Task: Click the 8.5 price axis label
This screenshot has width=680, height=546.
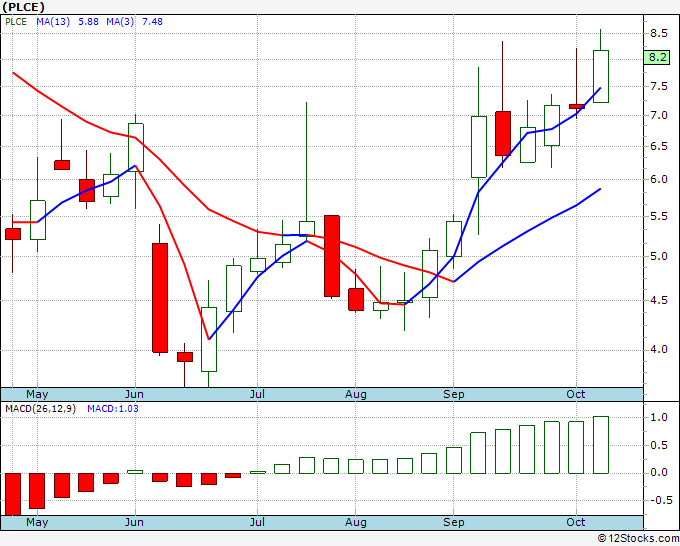Action: click(x=658, y=33)
